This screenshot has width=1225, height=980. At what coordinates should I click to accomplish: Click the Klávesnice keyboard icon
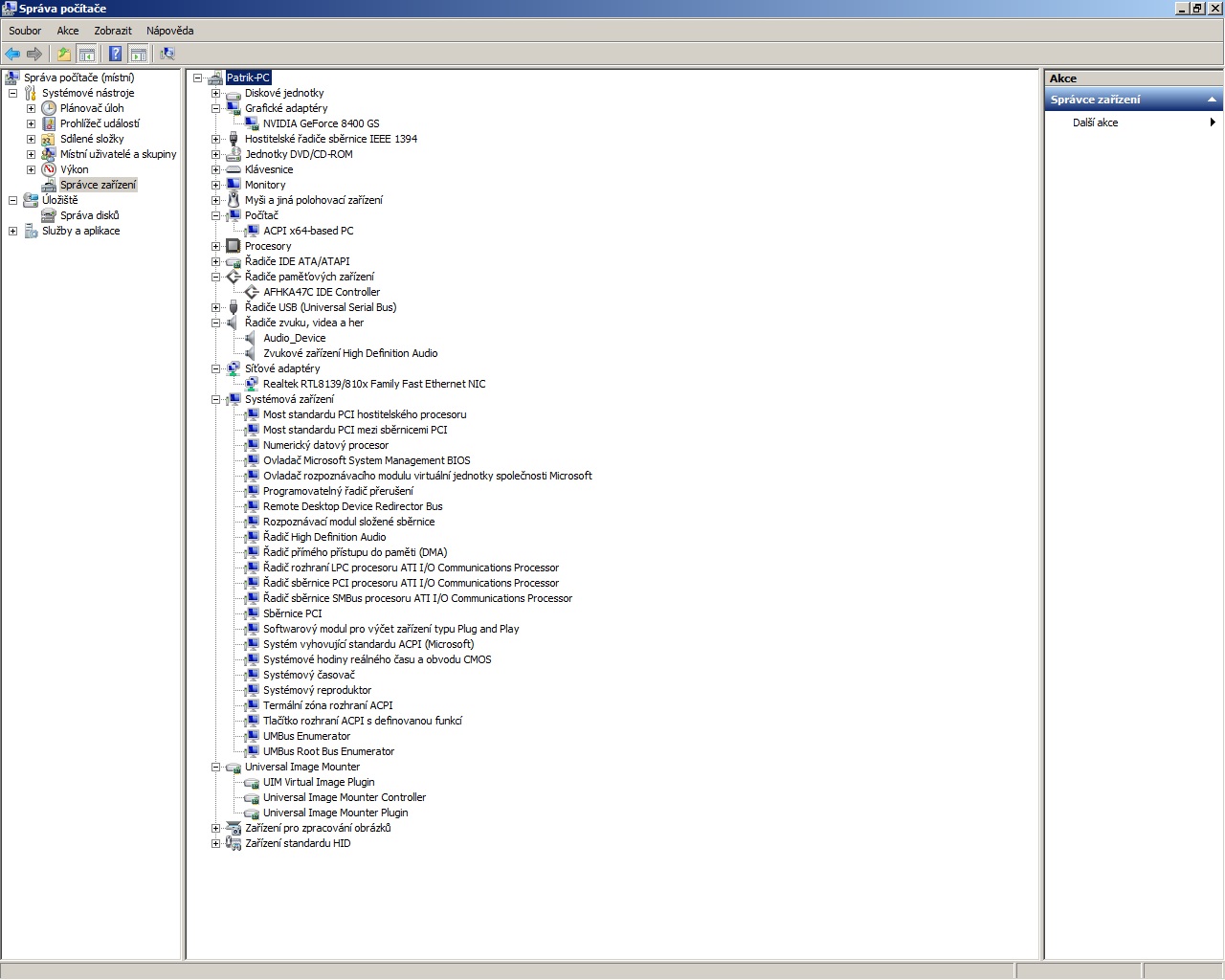tap(234, 169)
